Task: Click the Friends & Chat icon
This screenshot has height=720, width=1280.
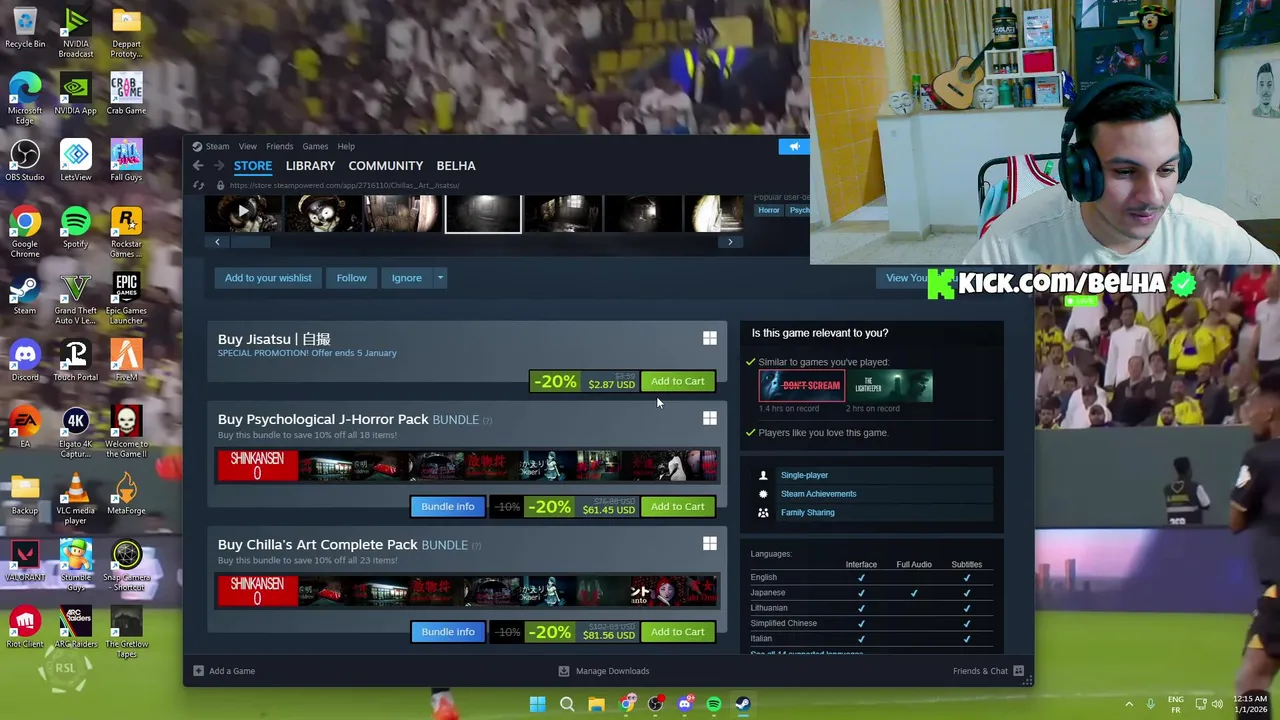Action: pos(1018,671)
